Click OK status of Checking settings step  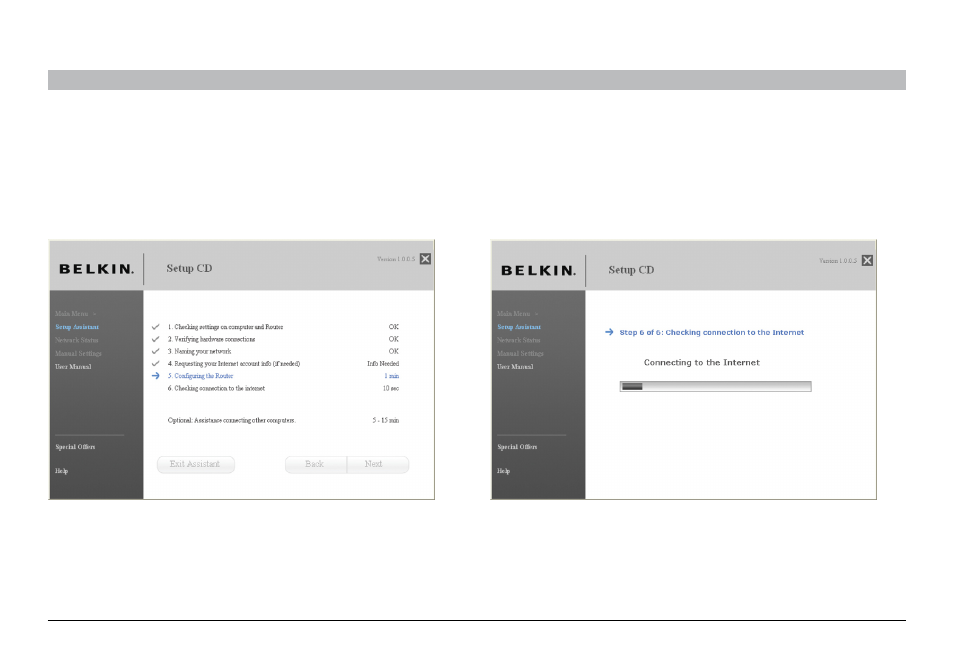[x=394, y=327]
